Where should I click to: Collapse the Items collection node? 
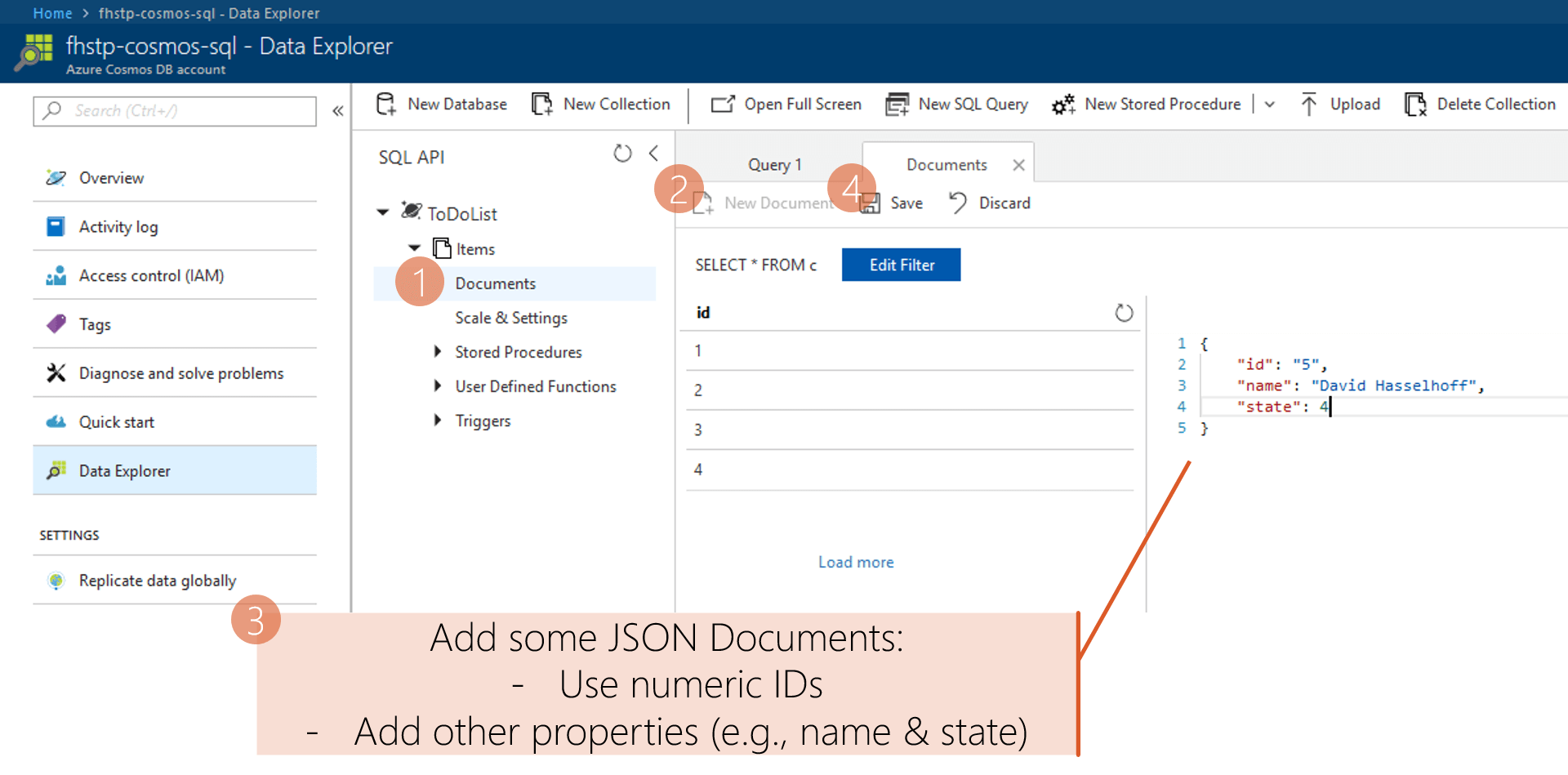pos(414,247)
